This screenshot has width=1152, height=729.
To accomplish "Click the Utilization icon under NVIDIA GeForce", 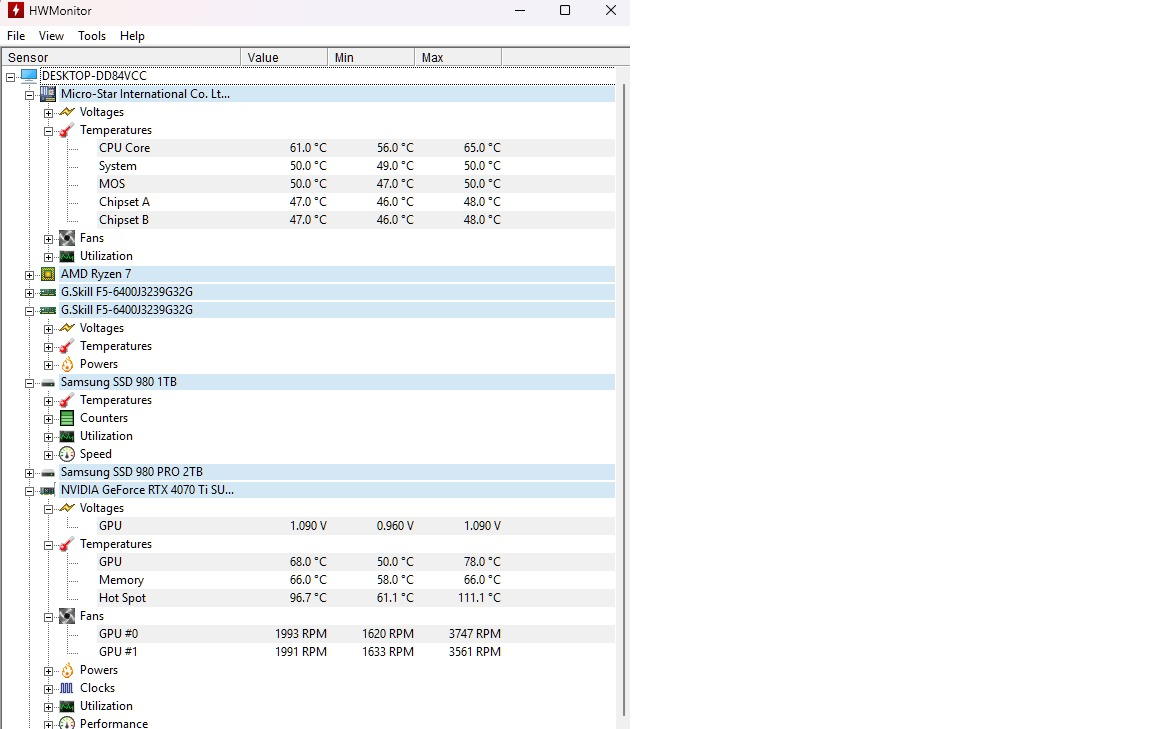I will point(67,706).
